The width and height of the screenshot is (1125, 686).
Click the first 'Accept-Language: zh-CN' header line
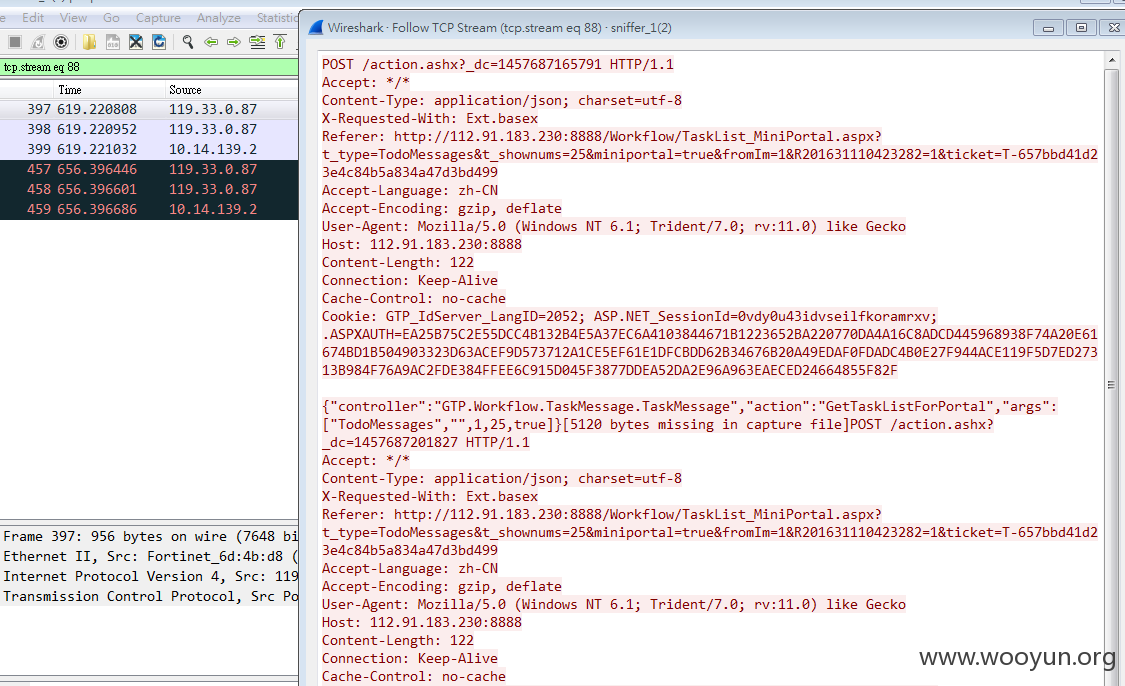409,190
